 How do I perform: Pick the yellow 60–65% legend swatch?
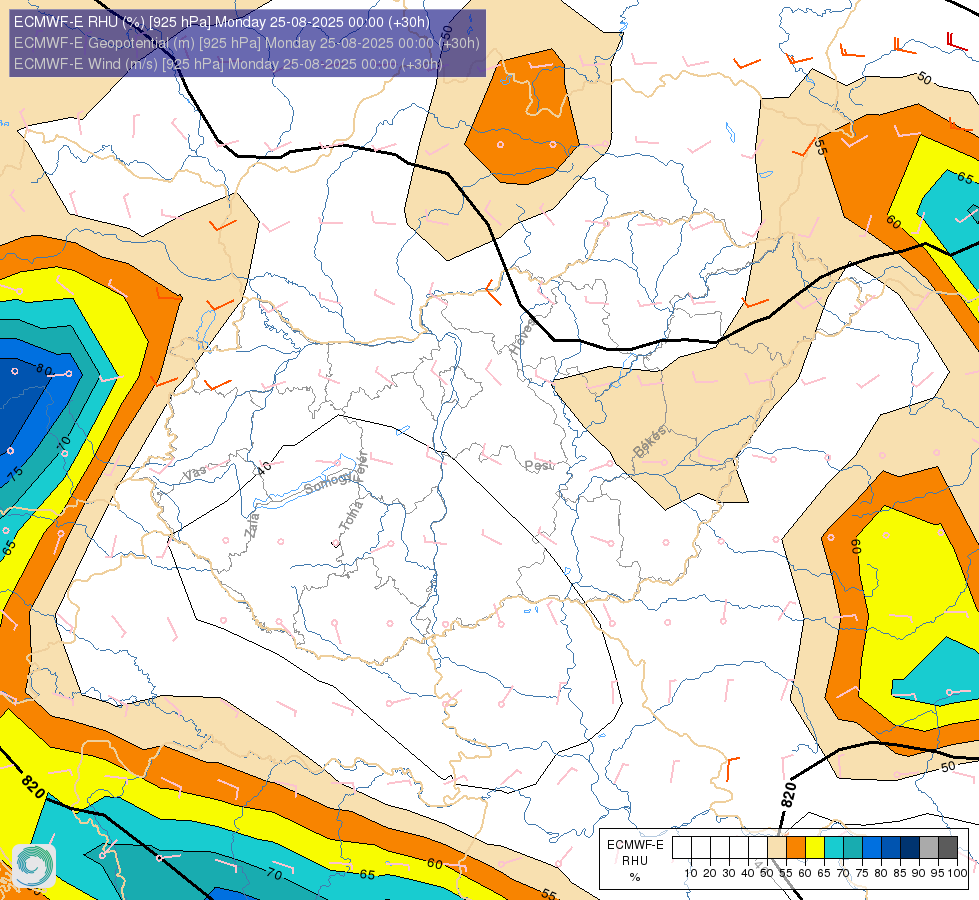pos(815,848)
